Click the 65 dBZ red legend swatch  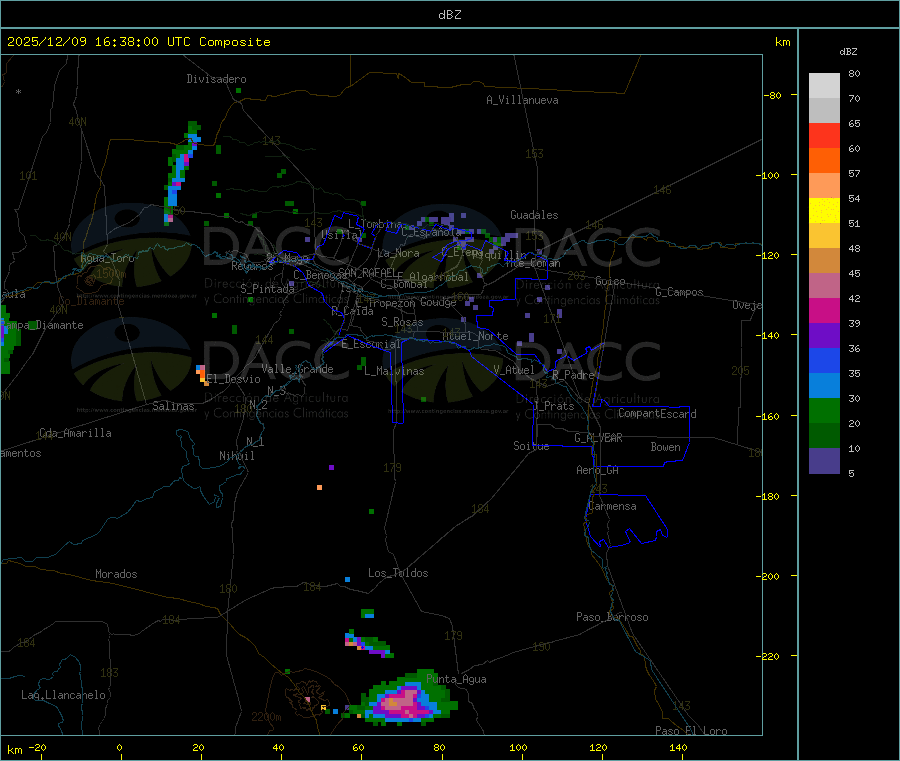[x=824, y=135]
